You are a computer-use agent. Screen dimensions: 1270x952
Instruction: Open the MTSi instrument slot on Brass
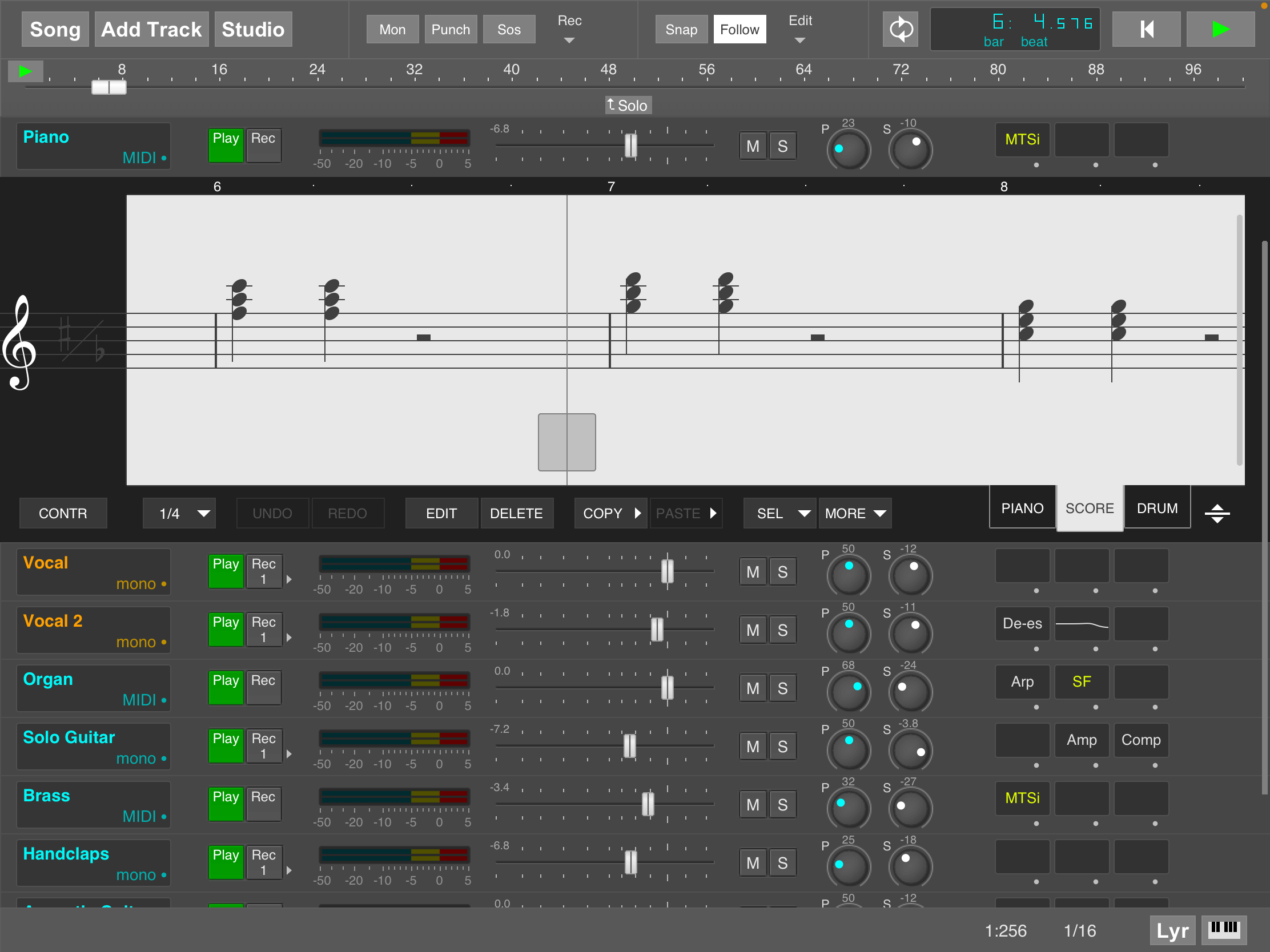tap(1022, 798)
